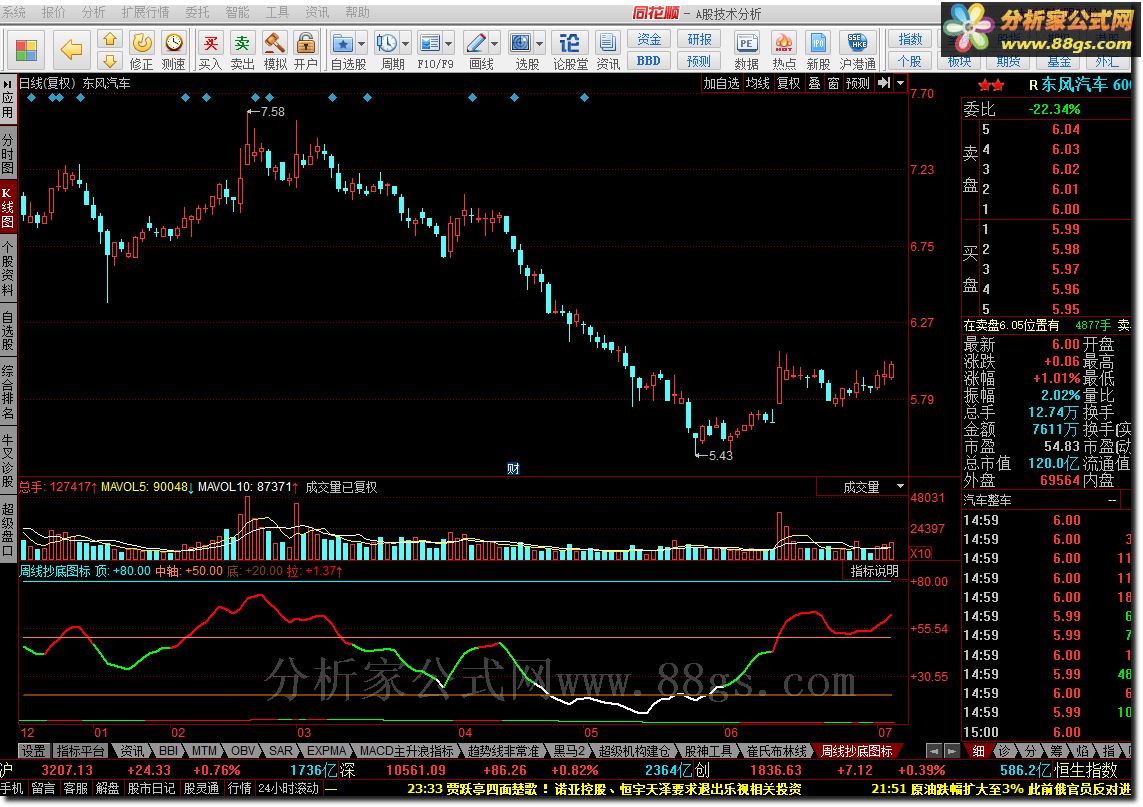Switch to the MACD主升浪指标 tab

[x=407, y=750]
